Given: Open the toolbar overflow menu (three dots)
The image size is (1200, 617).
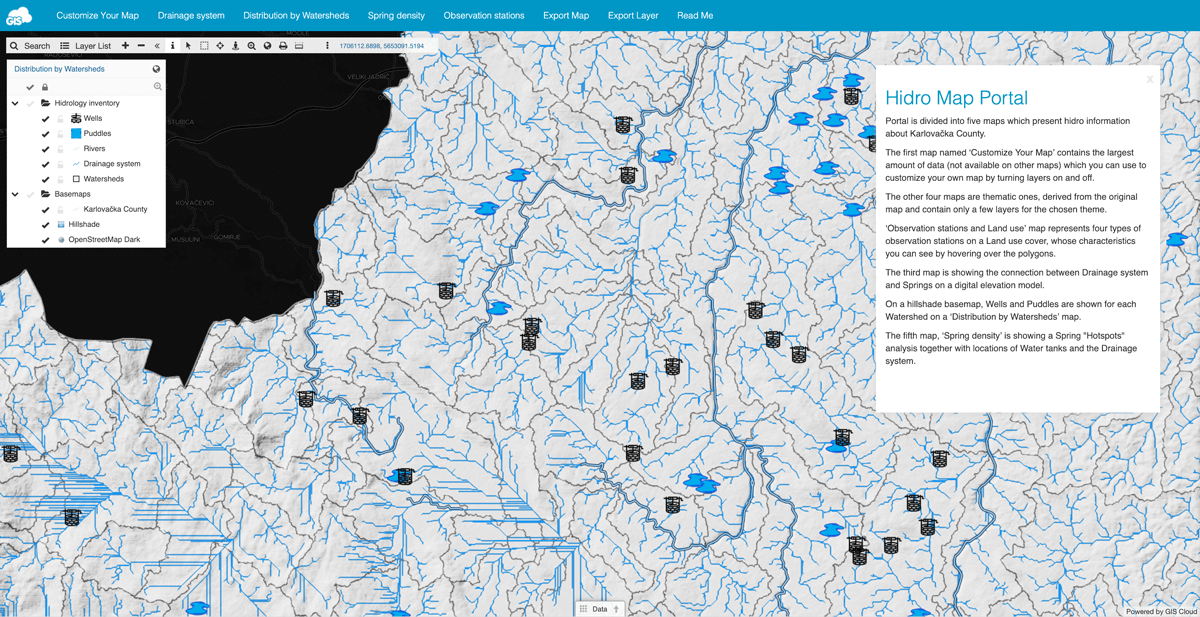Looking at the screenshot, I should click(325, 45).
